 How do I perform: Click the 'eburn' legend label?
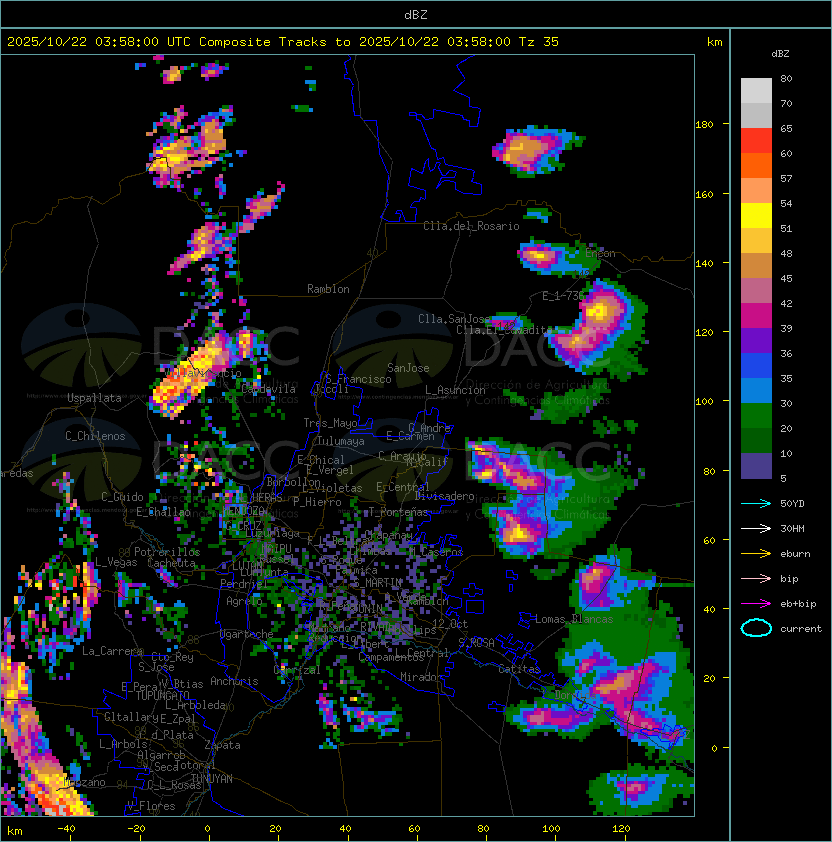pos(795,554)
